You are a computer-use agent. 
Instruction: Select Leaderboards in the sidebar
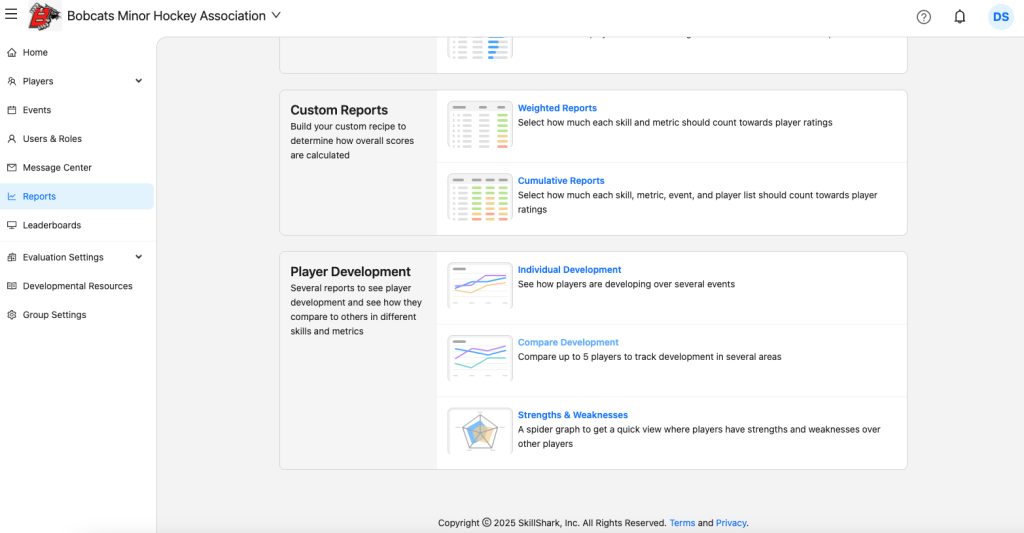pyautogui.click(x=52, y=225)
